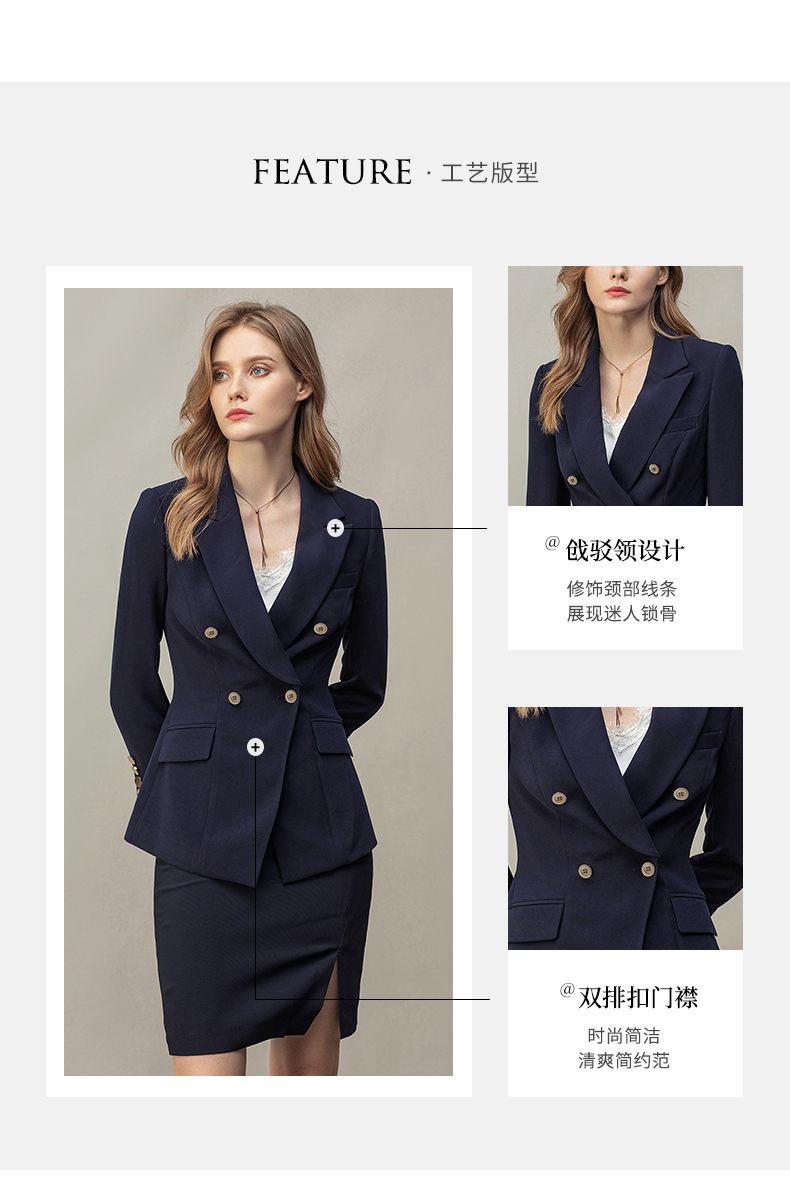Open the main model photo in navy suit

coord(258,682)
